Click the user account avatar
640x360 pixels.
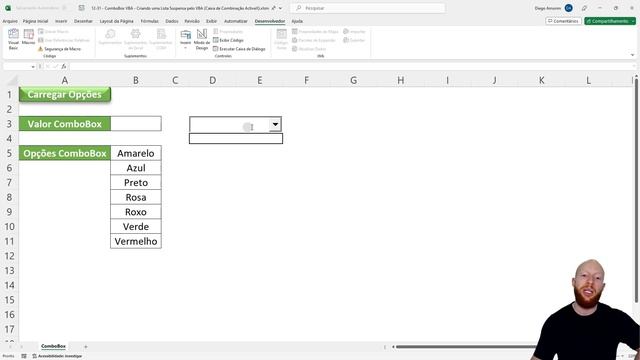pos(569,8)
